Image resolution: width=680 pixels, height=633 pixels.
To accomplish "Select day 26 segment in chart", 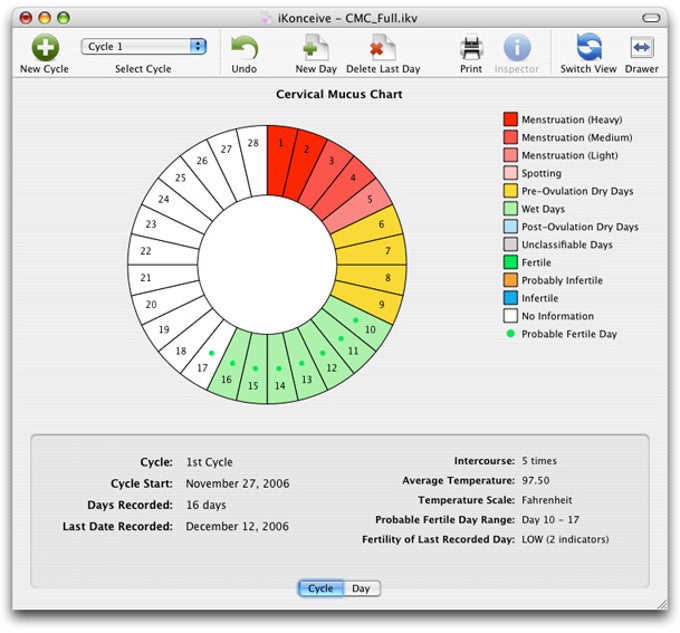I will pos(211,176).
